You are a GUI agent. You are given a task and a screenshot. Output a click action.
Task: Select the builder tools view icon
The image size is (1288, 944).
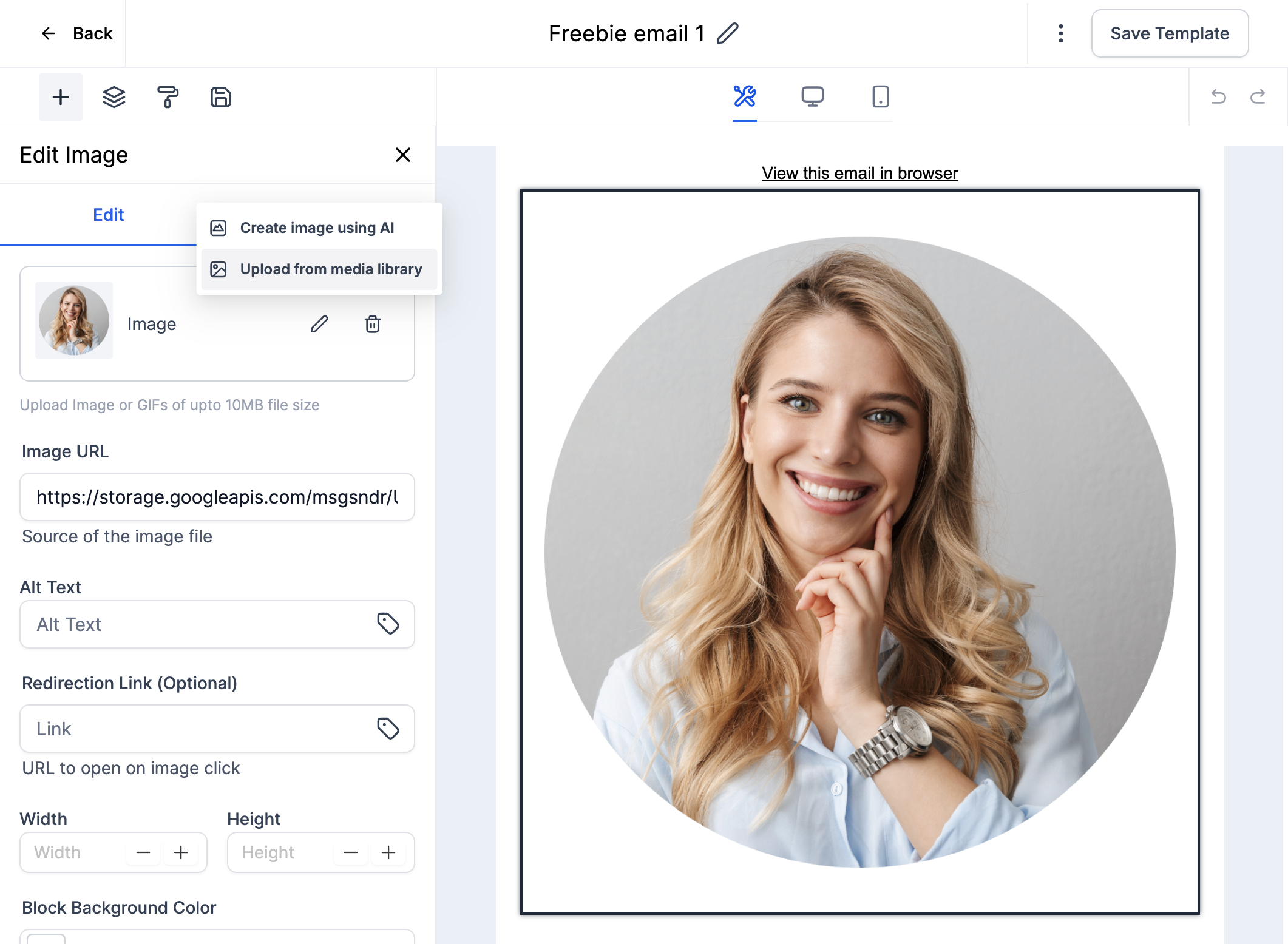[745, 96]
